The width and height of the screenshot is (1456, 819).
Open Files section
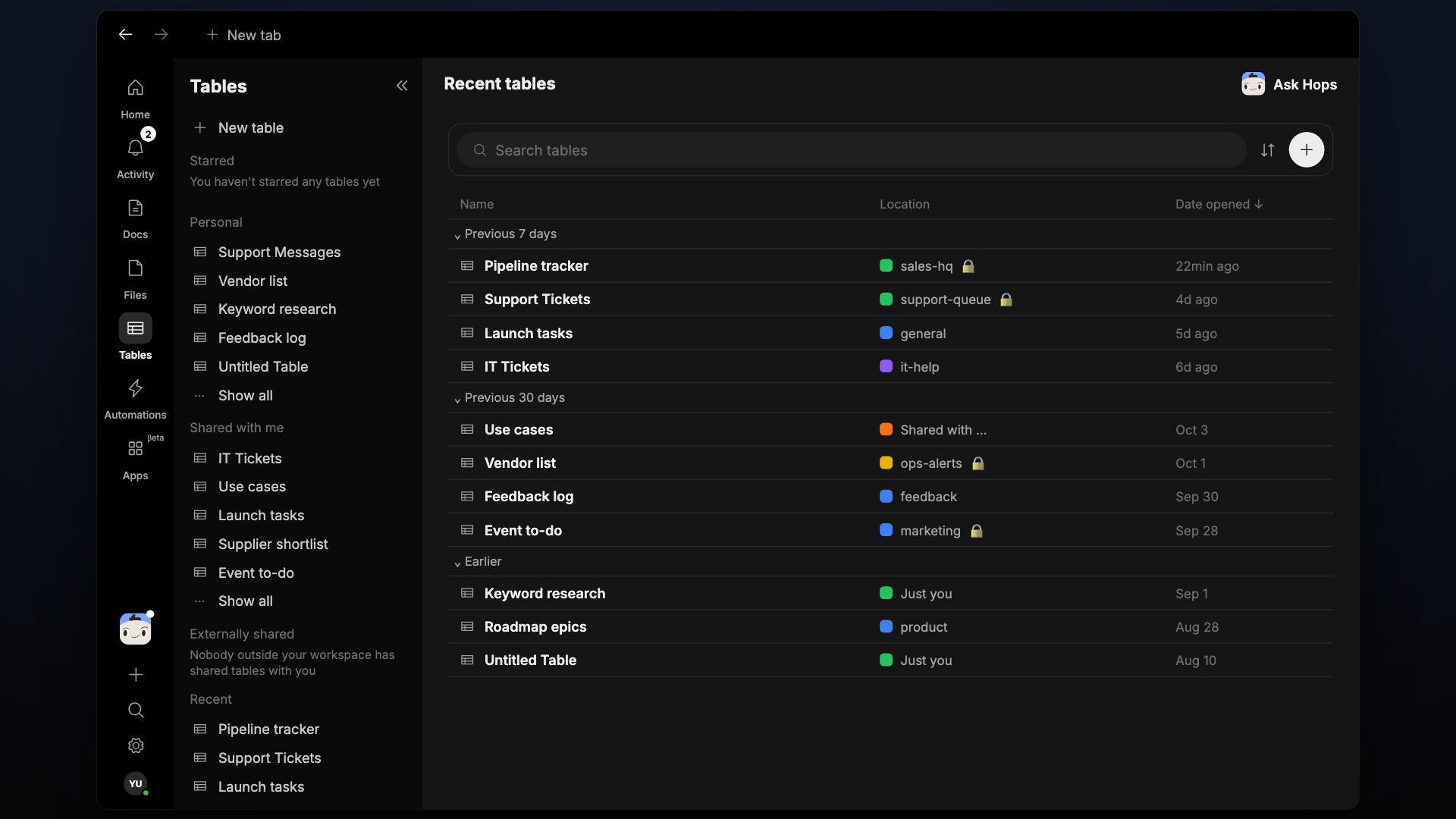coord(135,279)
